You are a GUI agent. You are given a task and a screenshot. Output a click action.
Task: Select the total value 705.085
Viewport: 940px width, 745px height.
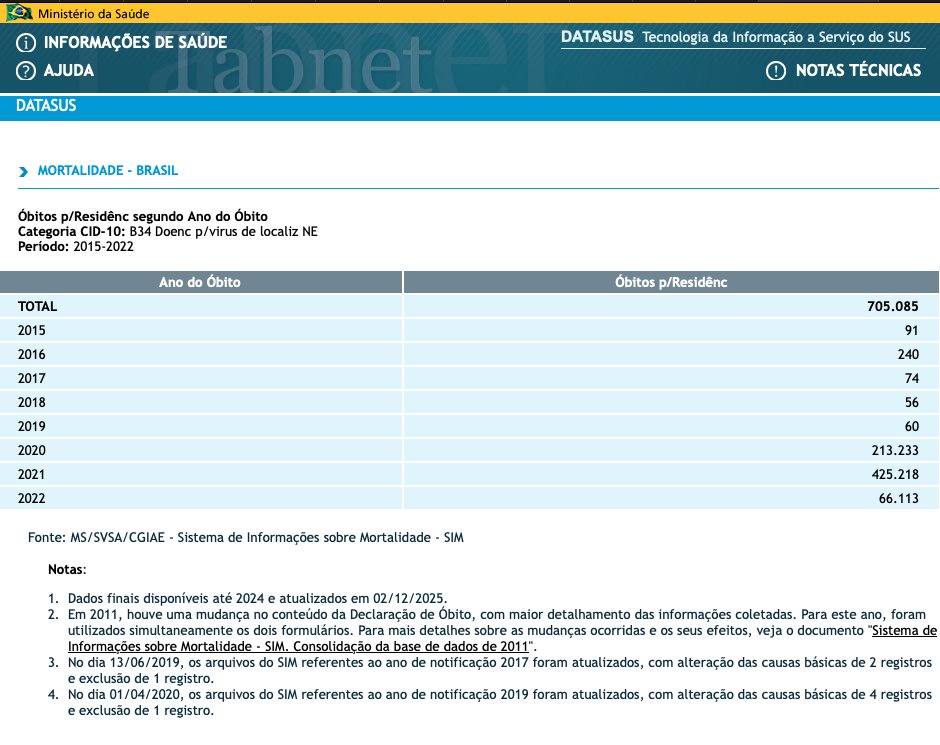click(x=893, y=306)
